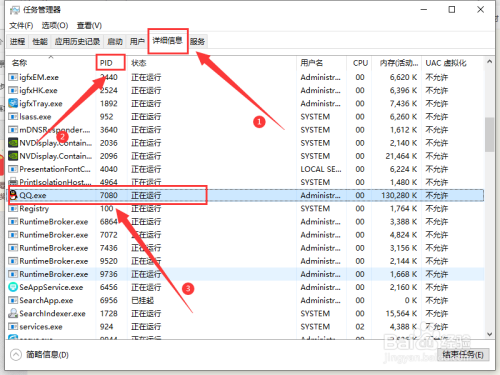Collapse view with 简略信息(D) chevron
500x375 pixels.
click(x=16, y=355)
